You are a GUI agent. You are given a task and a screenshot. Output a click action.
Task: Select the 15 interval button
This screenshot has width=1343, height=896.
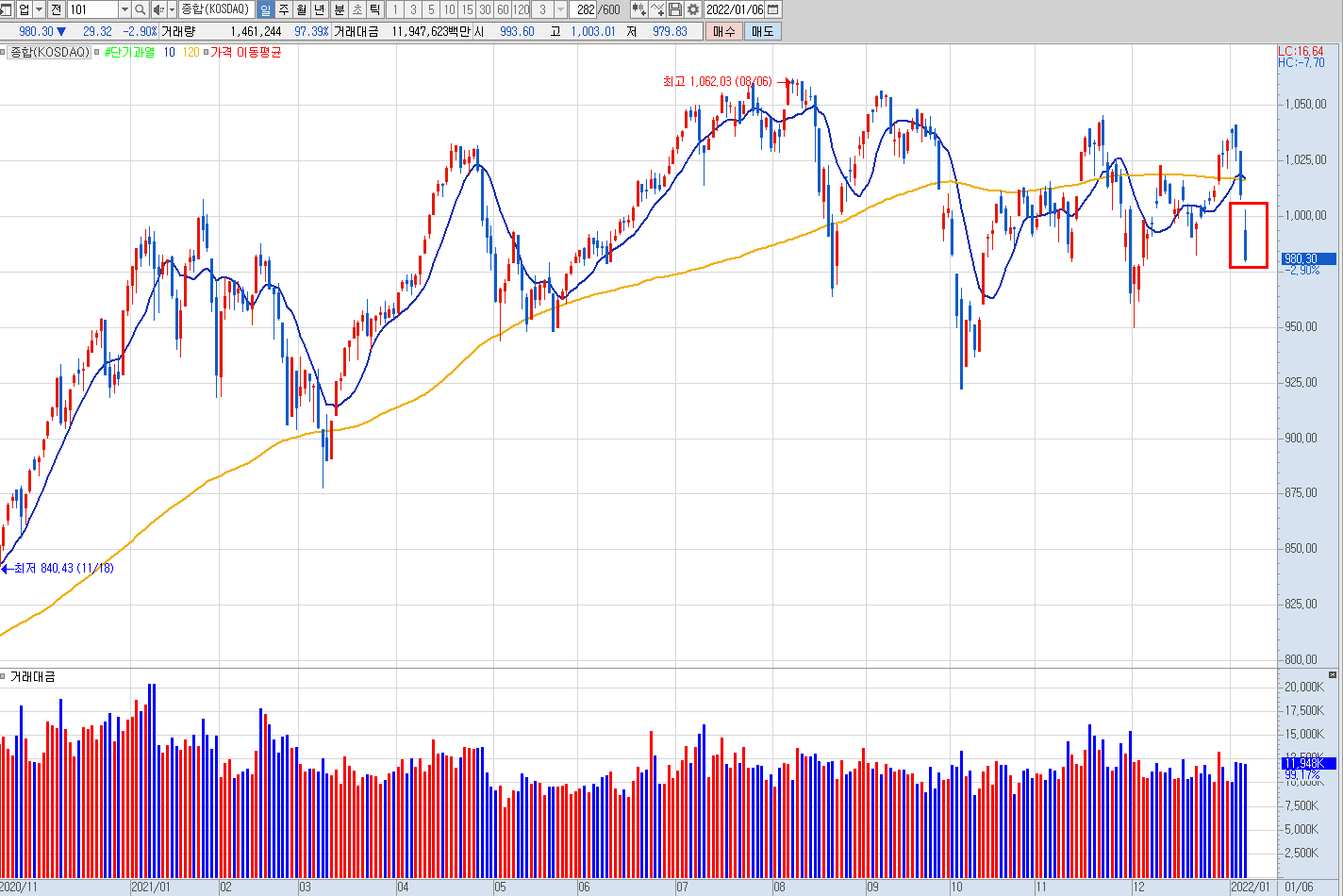coord(467,9)
